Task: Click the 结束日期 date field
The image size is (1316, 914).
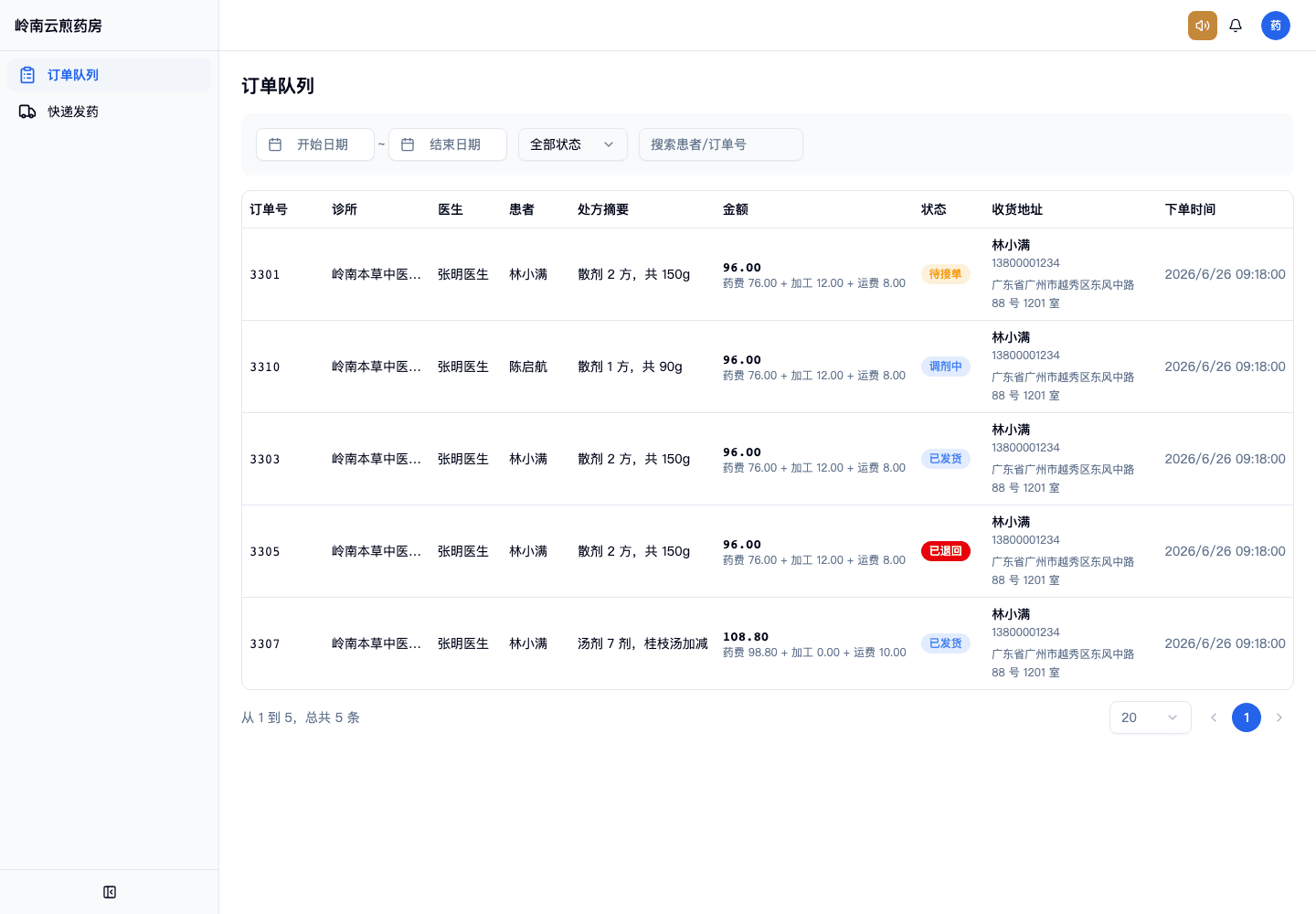Action: [448, 144]
